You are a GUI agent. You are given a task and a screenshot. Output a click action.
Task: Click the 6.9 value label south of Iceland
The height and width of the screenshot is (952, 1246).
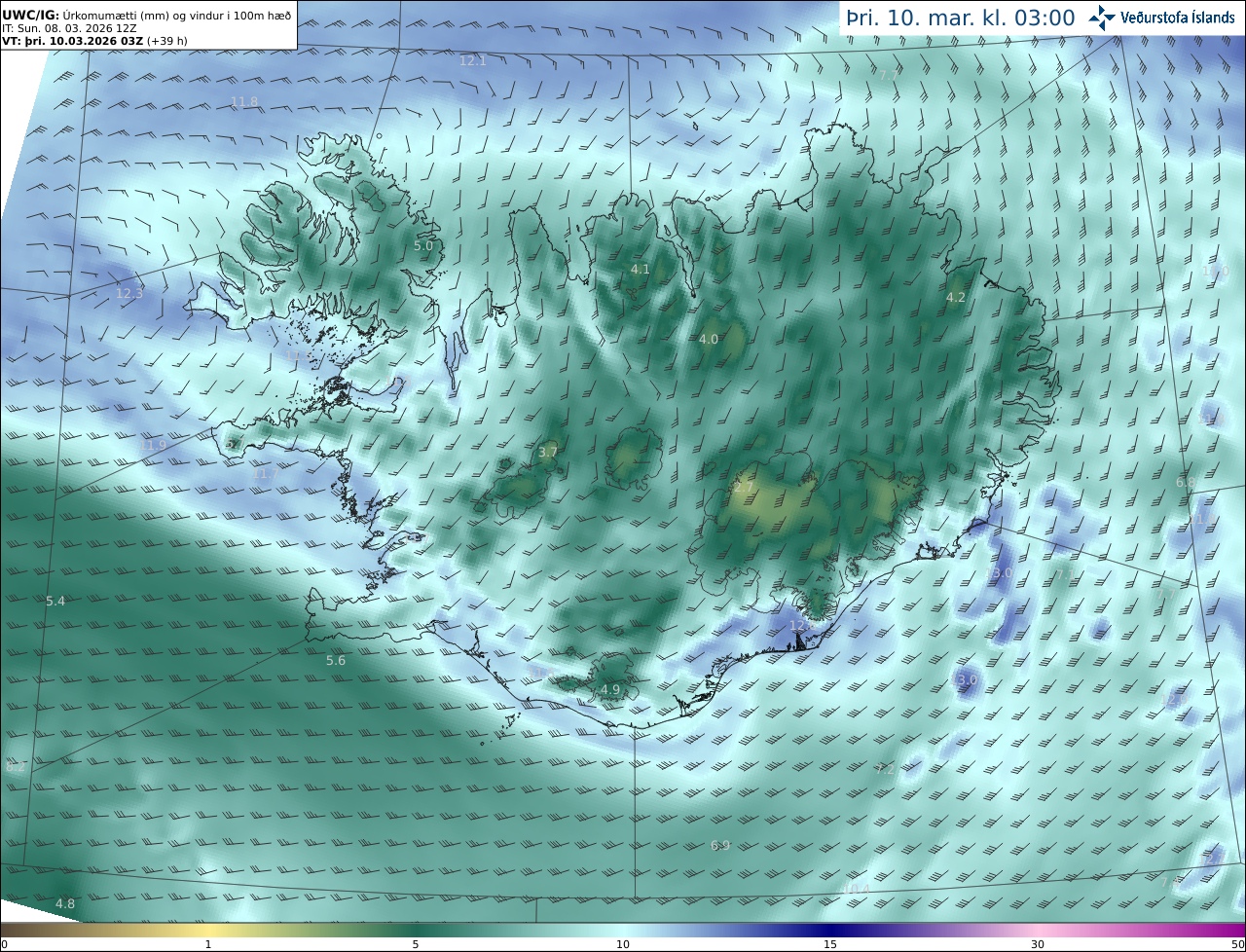tap(720, 846)
